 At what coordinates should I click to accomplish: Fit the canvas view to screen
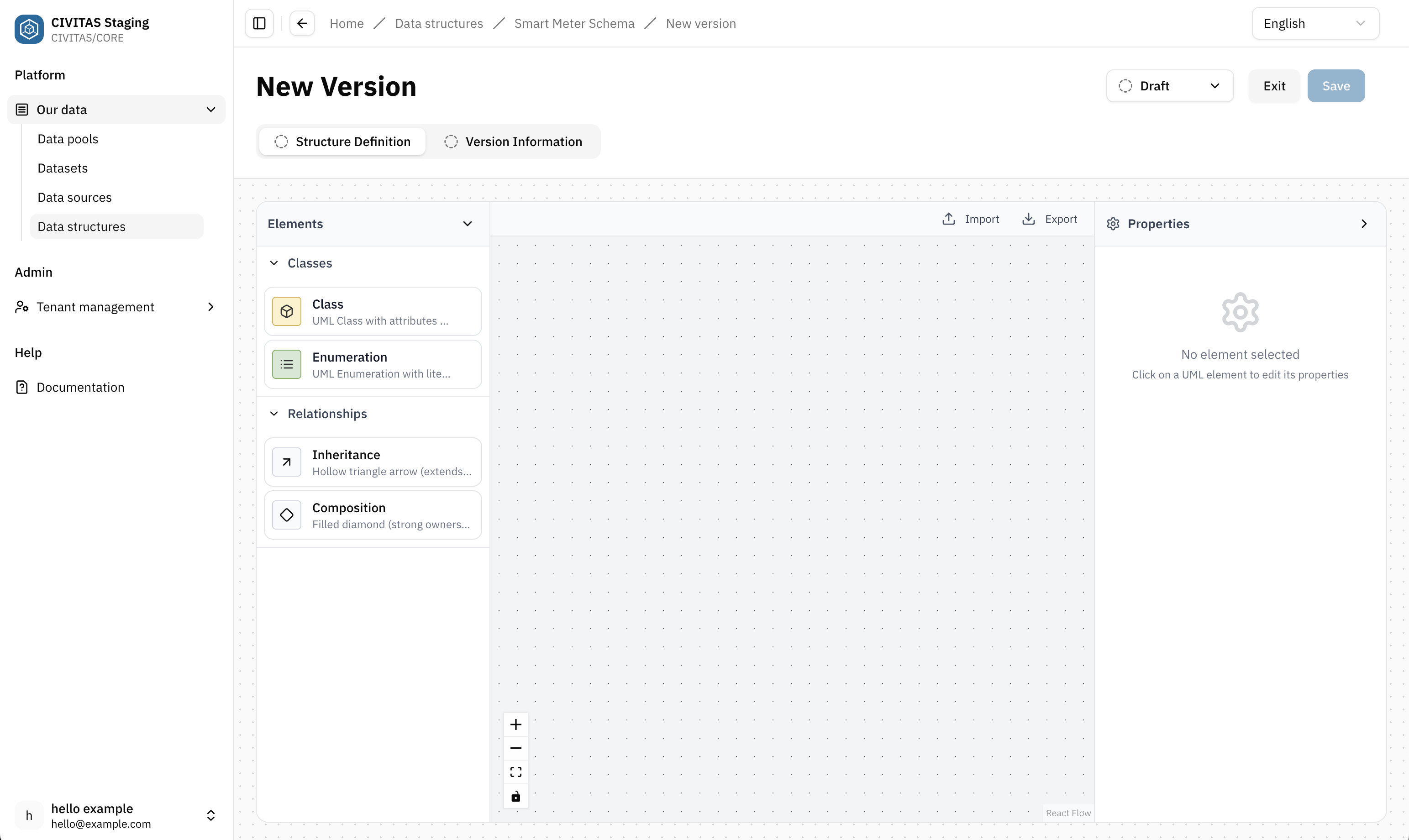(x=516, y=772)
